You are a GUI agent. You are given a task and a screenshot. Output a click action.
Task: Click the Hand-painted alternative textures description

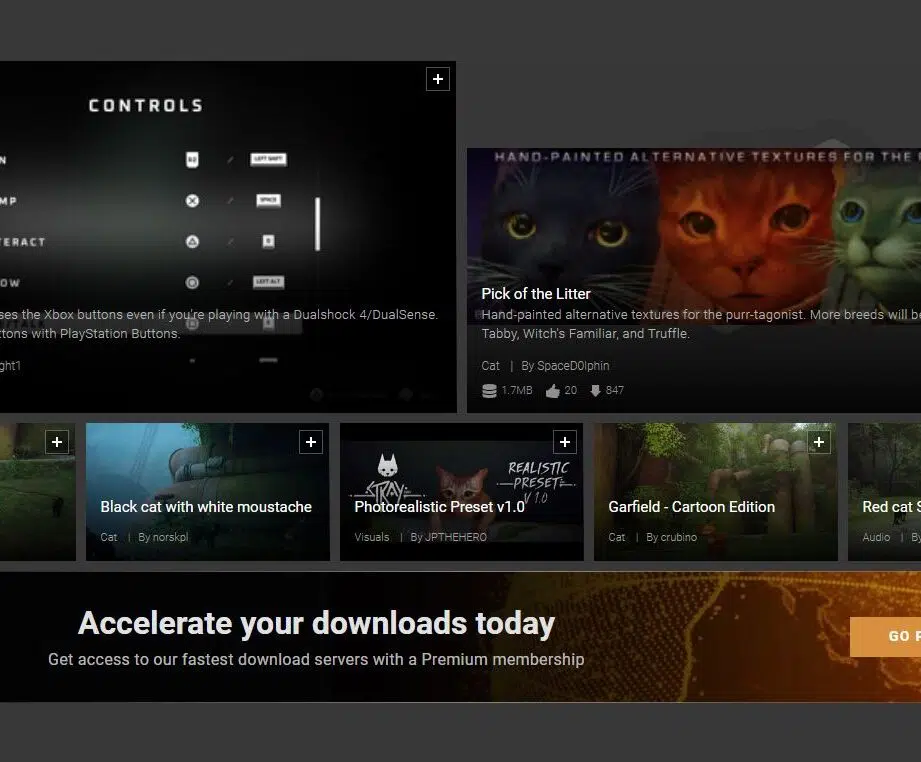(x=701, y=324)
